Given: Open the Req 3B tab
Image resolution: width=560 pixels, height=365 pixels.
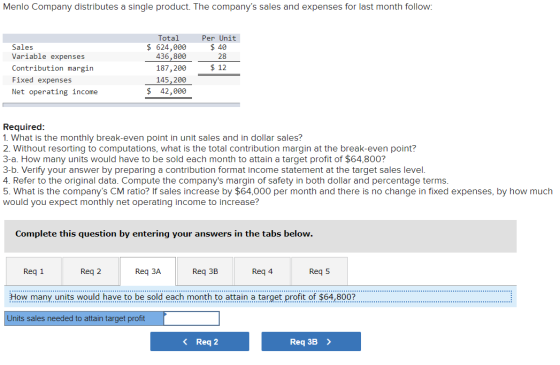Looking at the screenshot, I should click(x=205, y=271).
